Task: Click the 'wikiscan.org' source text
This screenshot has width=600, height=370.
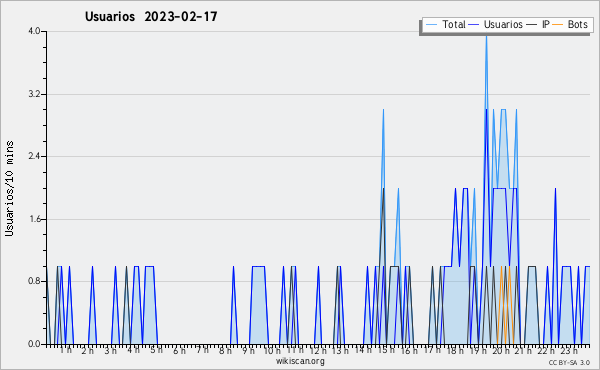Action: pyautogui.click(x=300, y=361)
